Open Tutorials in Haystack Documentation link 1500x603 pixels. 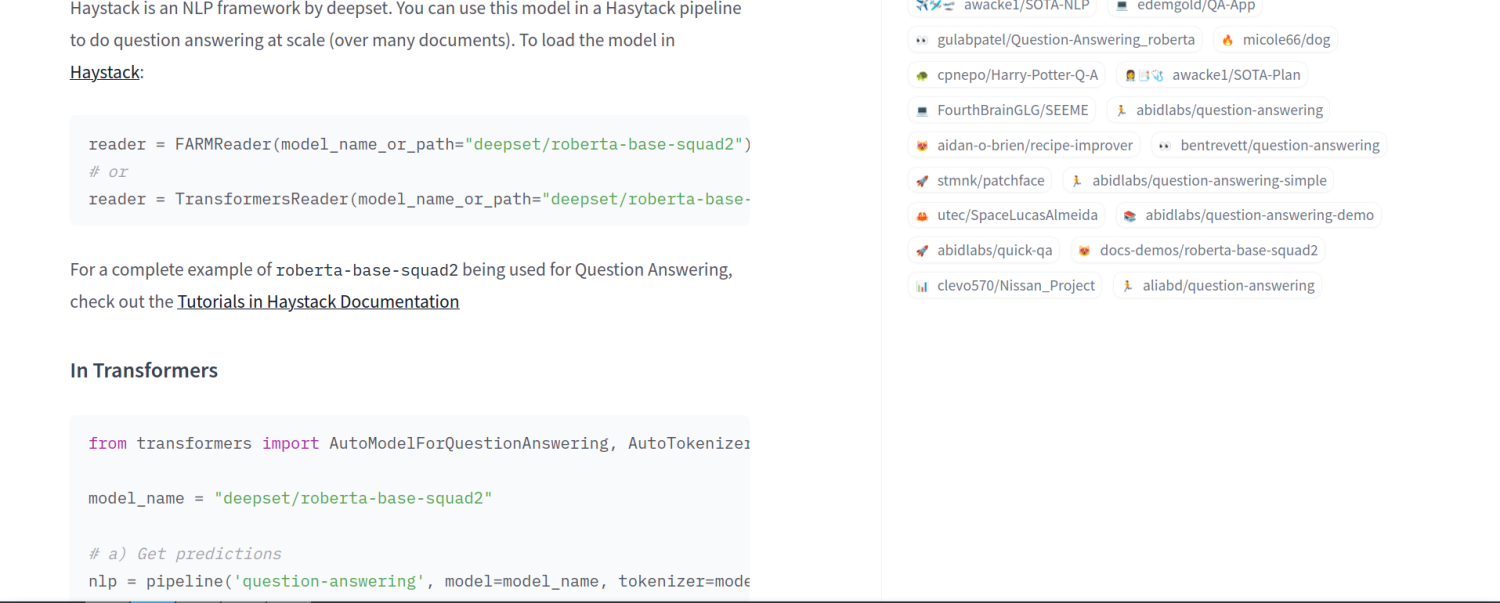point(318,301)
